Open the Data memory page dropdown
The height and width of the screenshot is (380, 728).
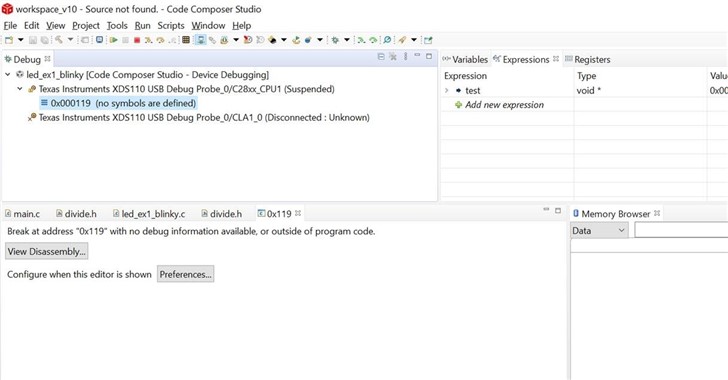[599, 230]
